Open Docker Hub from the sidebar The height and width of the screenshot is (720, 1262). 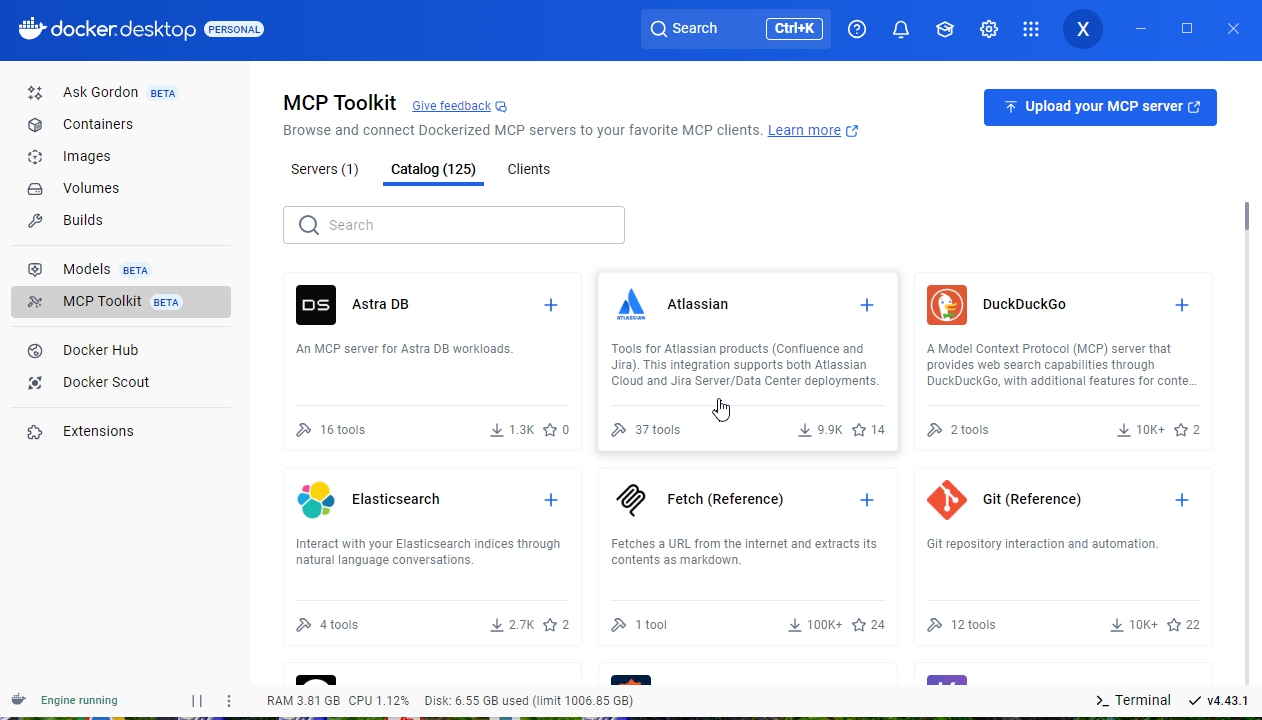pyautogui.click(x=120, y=350)
